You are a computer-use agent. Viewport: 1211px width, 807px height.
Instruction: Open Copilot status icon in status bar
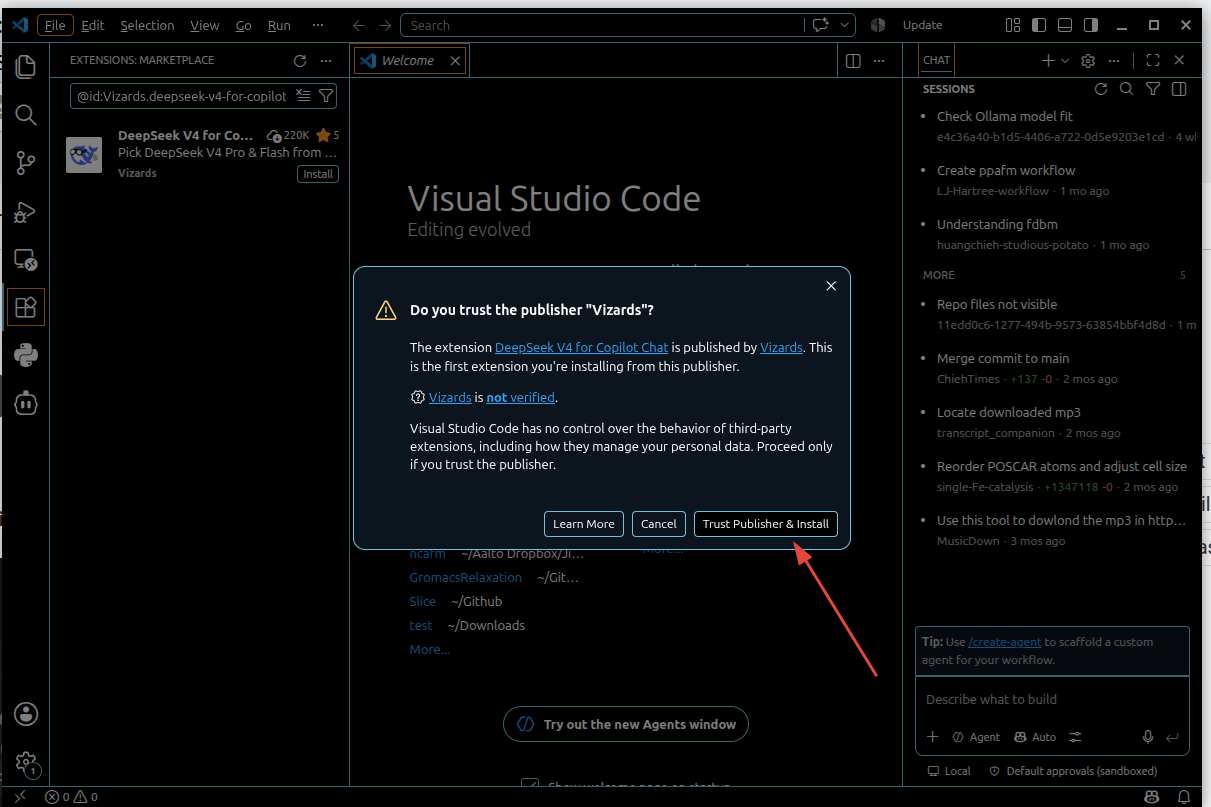[x=1153, y=797]
